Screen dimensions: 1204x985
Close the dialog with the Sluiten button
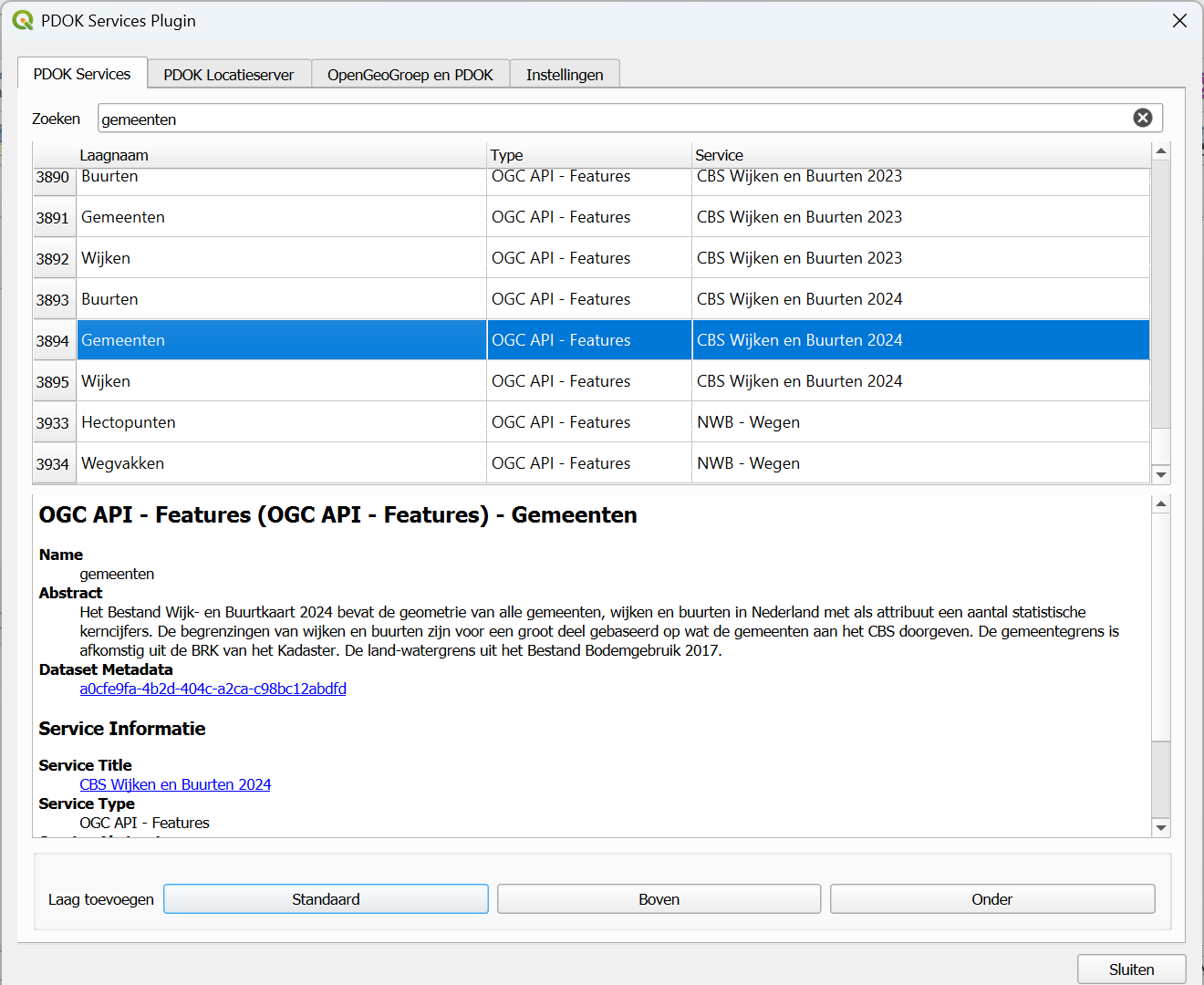click(x=1131, y=969)
